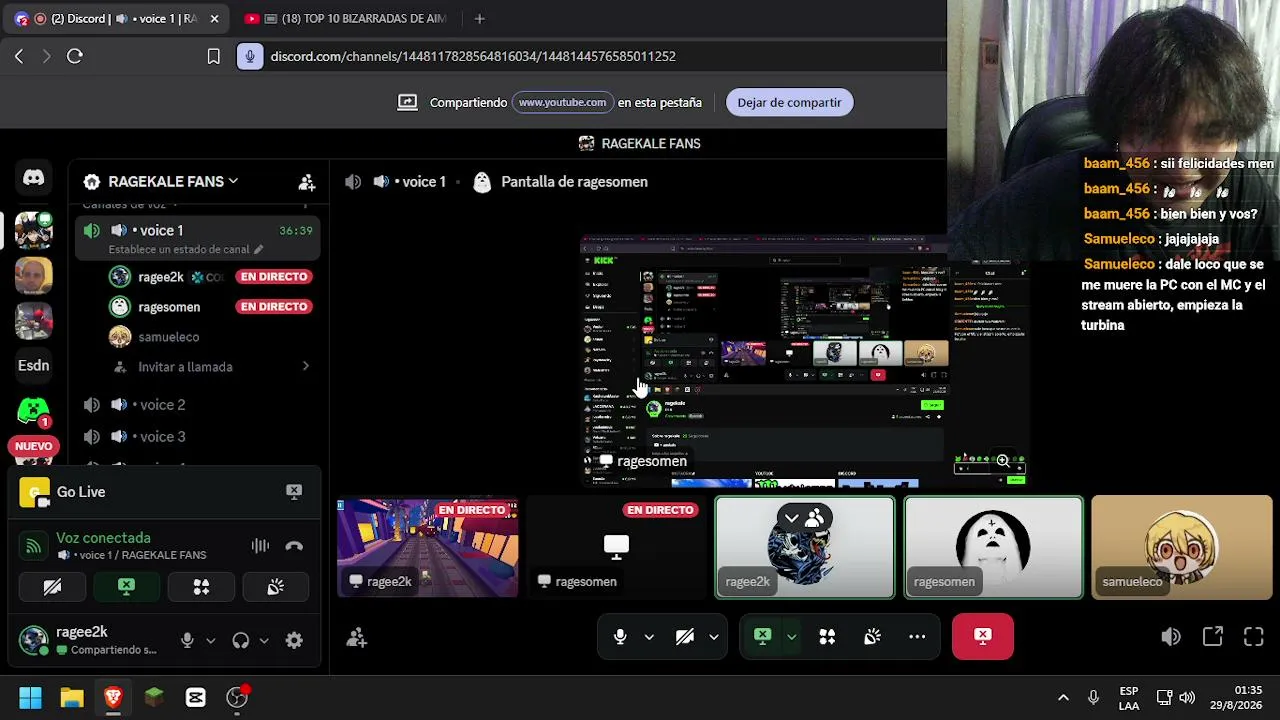Stop streaming via Go Live panel icon
Screen dimensions: 1280x720
(294, 491)
